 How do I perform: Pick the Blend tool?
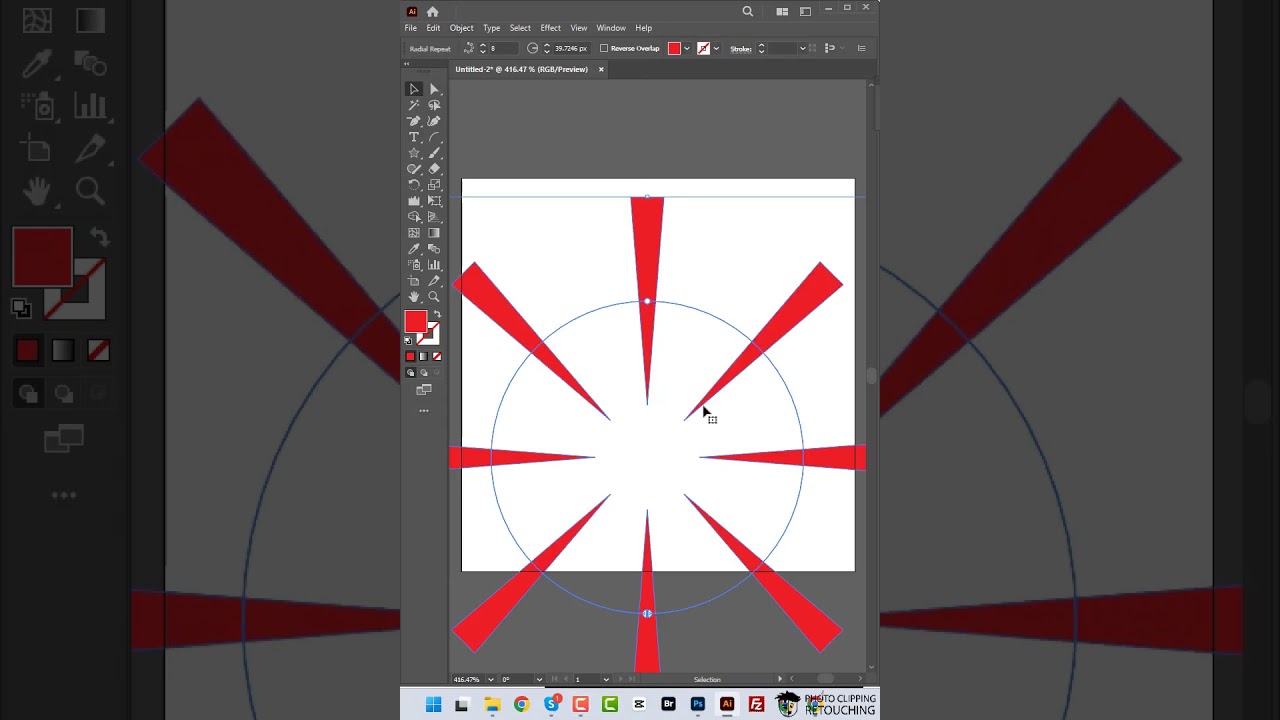coord(434,249)
